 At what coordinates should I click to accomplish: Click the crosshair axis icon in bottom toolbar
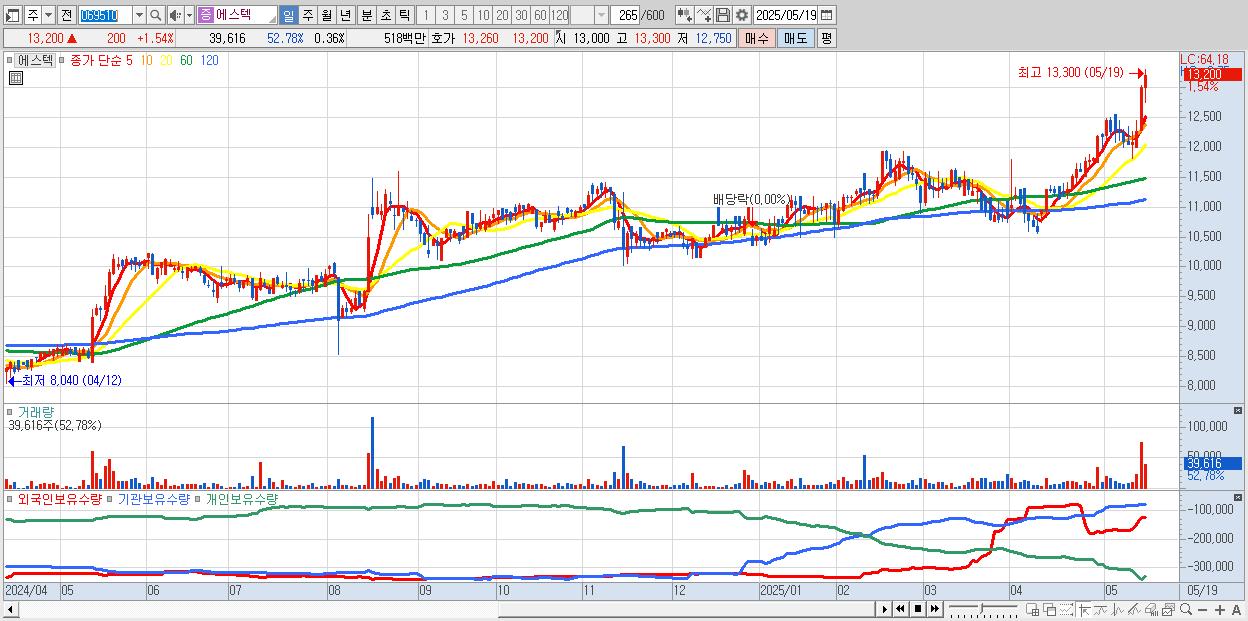1084,609
